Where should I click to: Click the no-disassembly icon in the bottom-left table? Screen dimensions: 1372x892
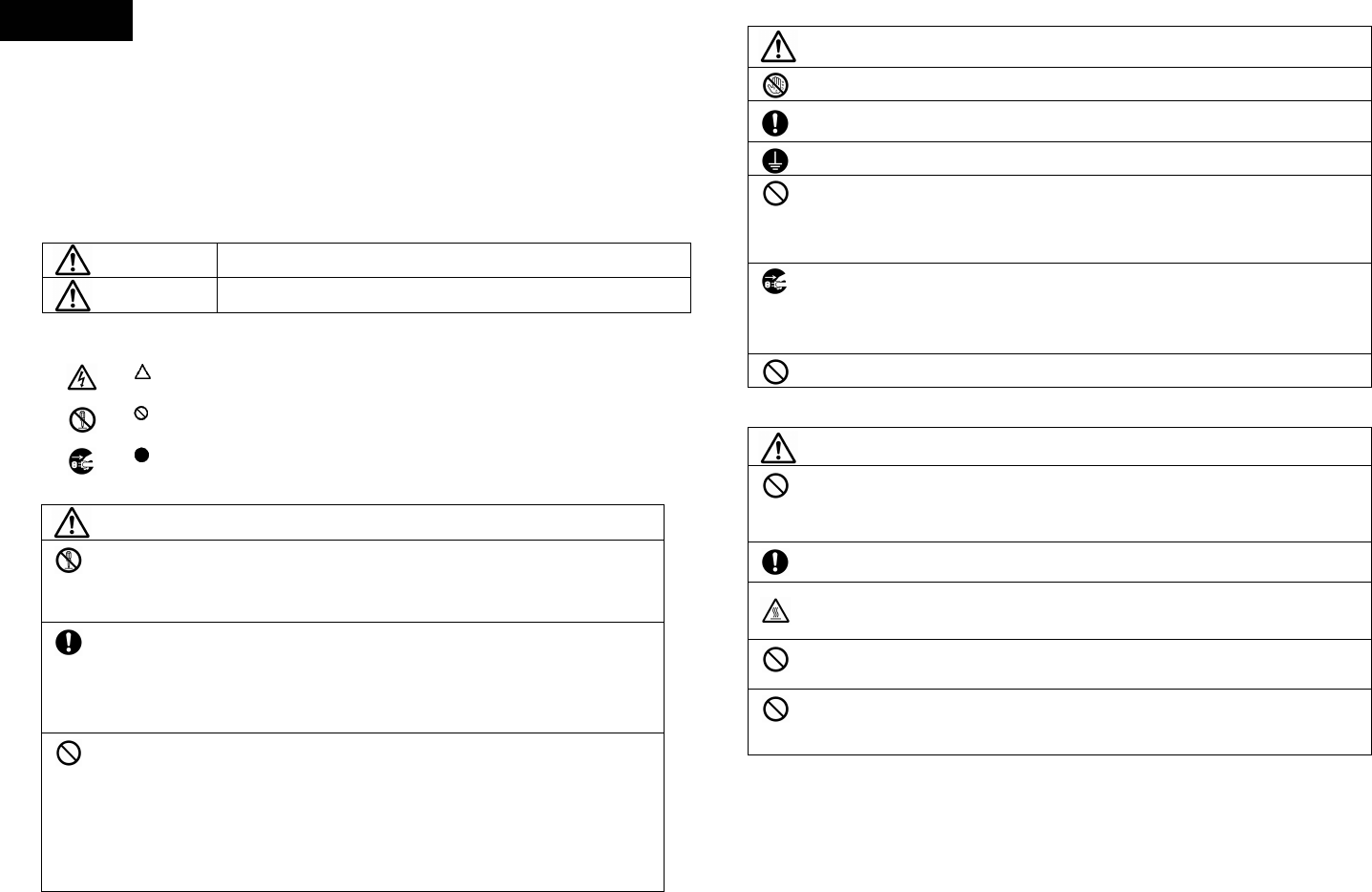pyautogui.click(x=69, y=563)
